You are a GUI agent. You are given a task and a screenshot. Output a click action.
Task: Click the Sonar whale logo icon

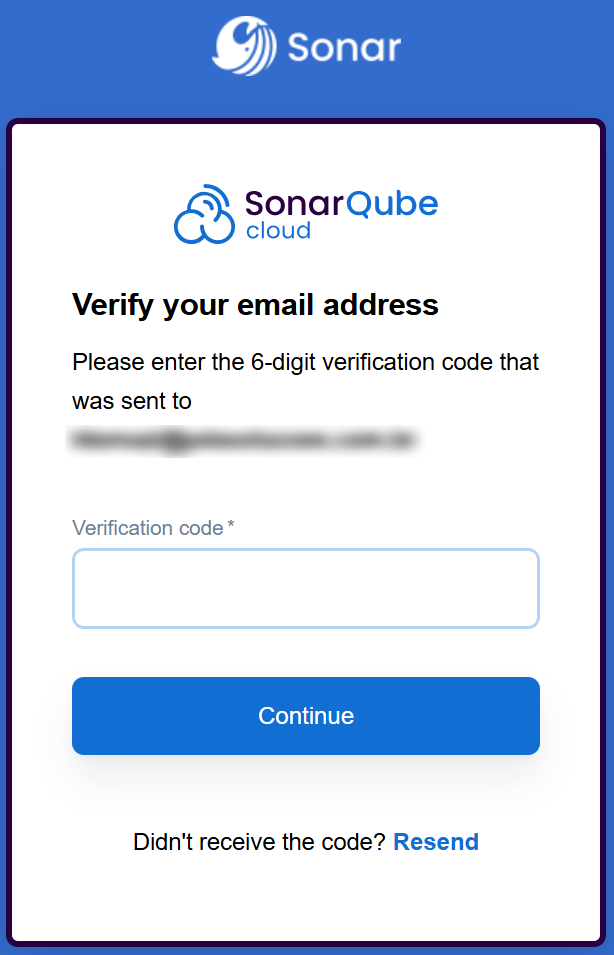(244, 46)
